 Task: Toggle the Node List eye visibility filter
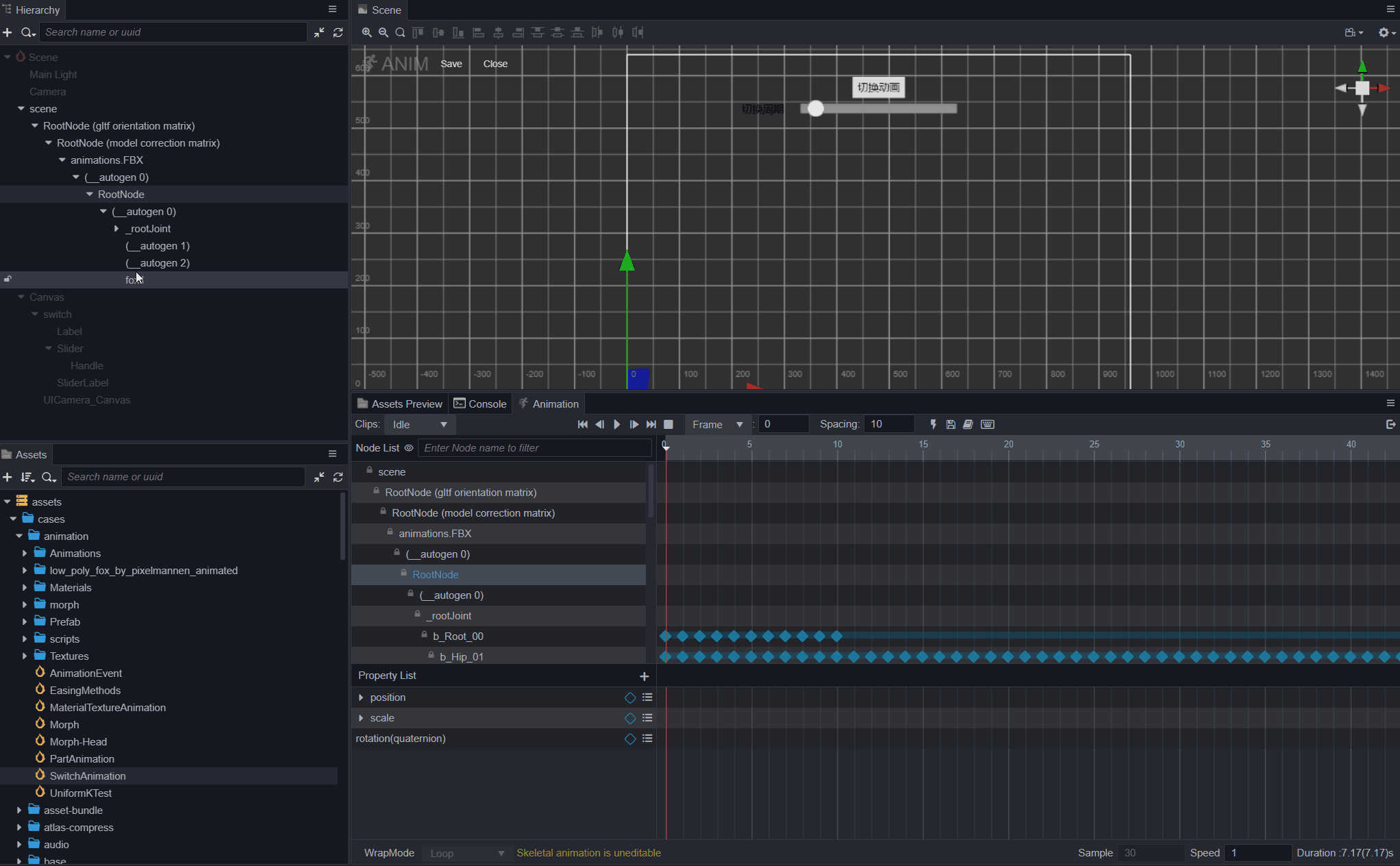pos(409,448)
